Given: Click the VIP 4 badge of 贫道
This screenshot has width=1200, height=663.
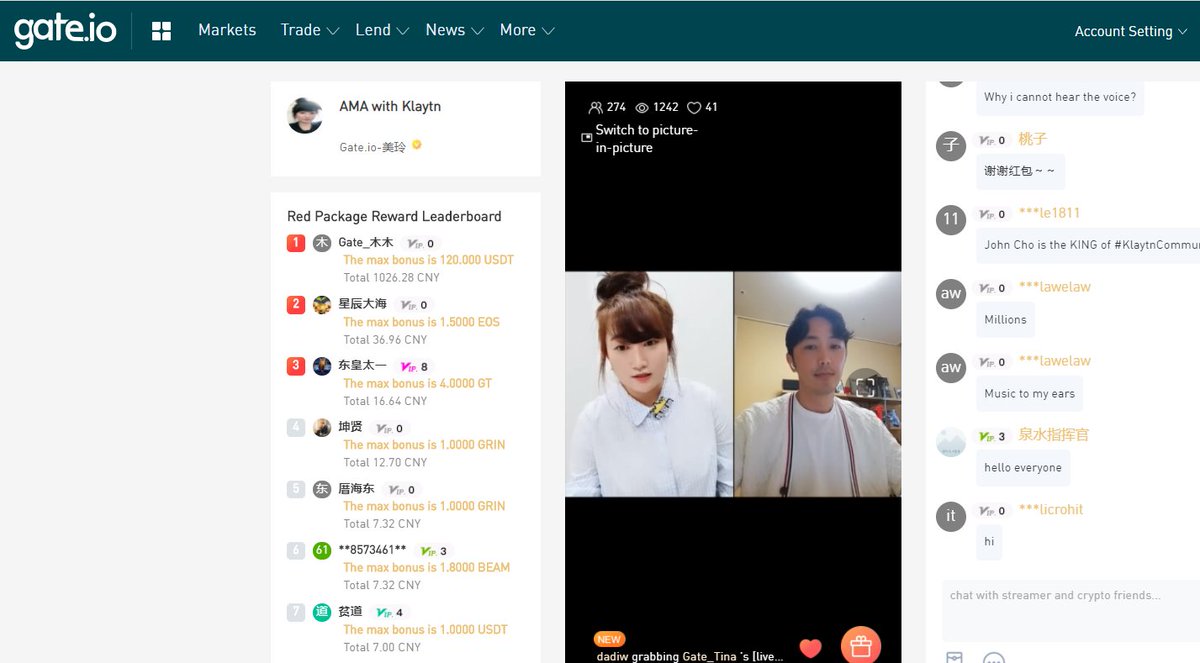Looking at the screenshot, I should click(x=388, y=612).
